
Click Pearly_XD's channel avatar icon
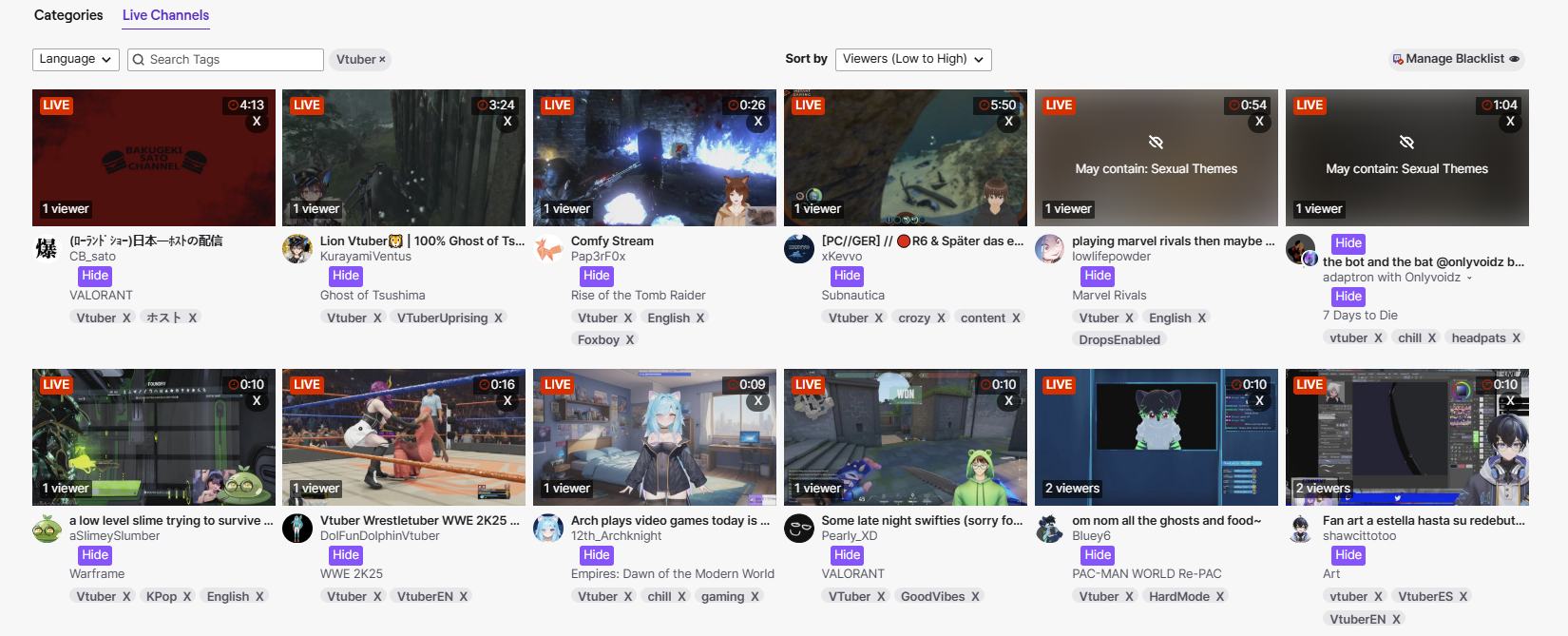(x=799, y=529)
